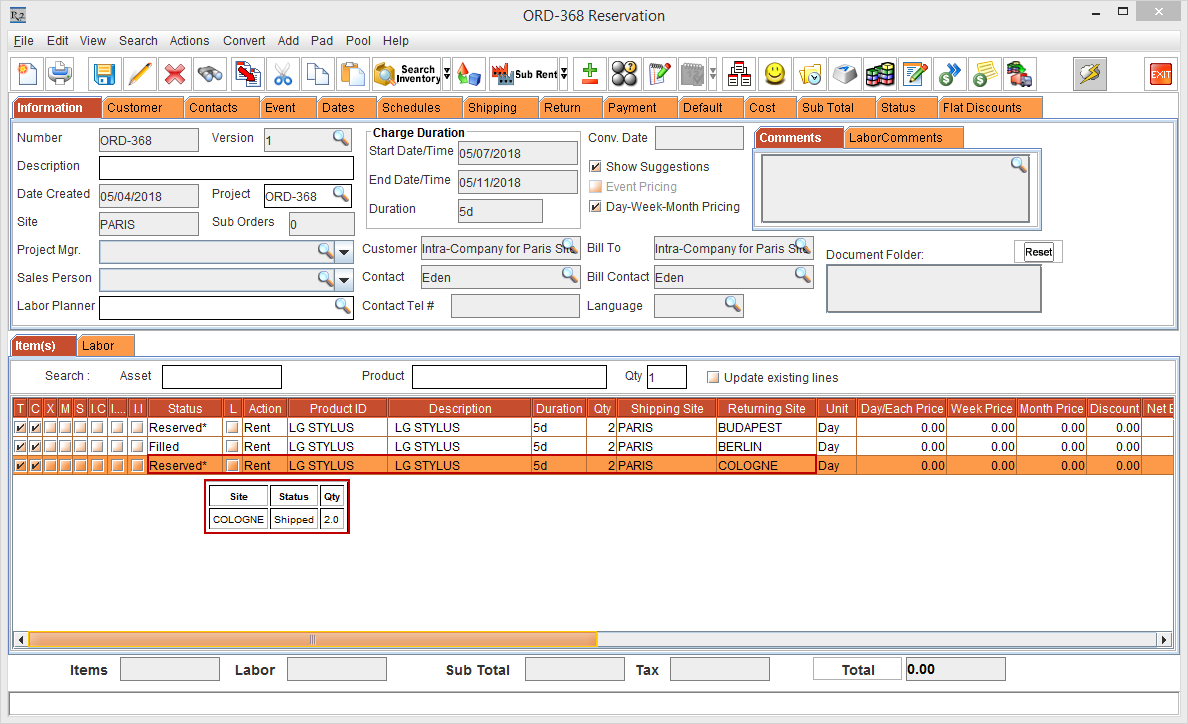Disable the Show Suggestions checkbox
1188x724 pixels.
coord(596,167)
